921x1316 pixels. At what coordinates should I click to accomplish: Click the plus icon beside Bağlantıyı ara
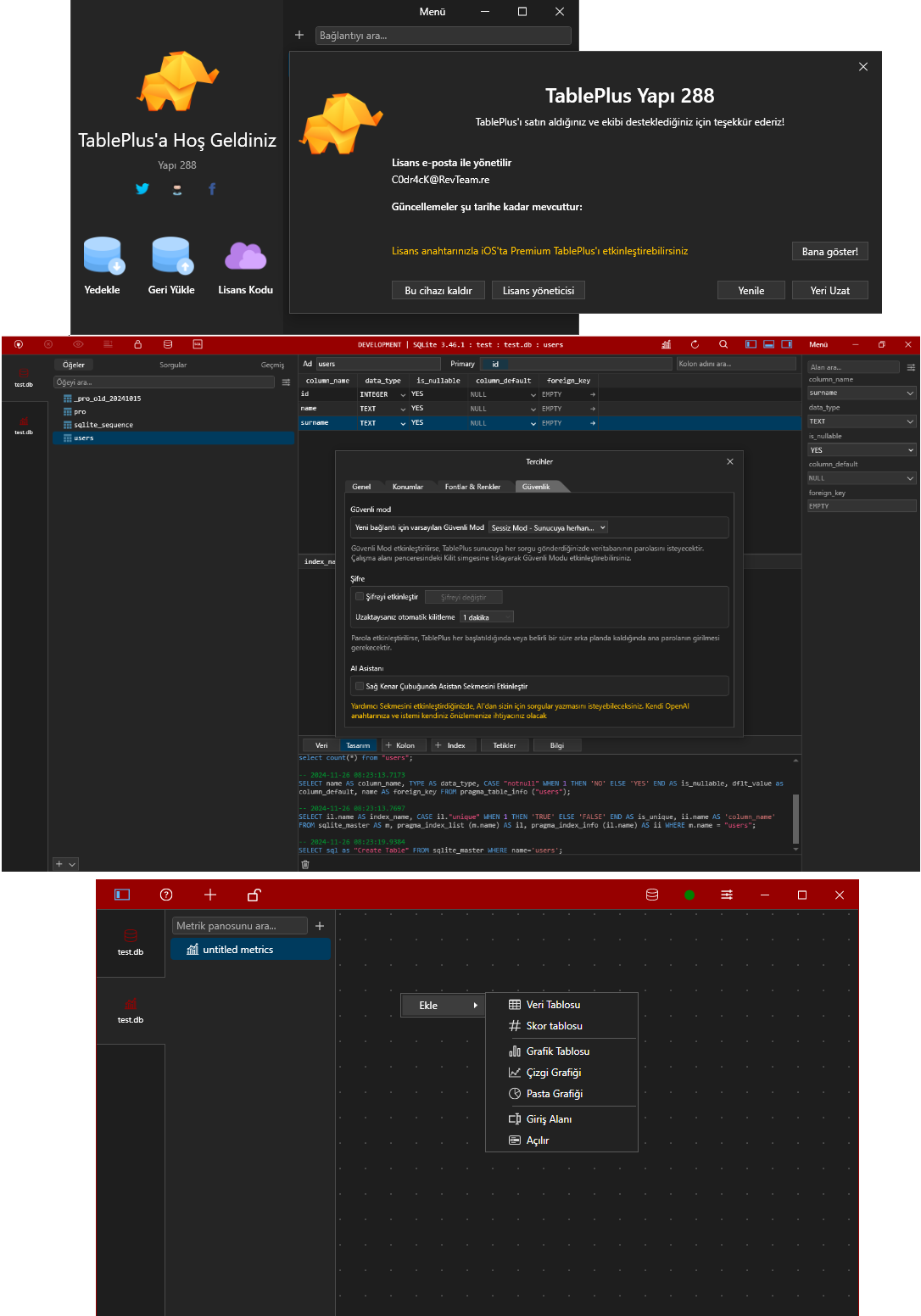pos(299,35)
